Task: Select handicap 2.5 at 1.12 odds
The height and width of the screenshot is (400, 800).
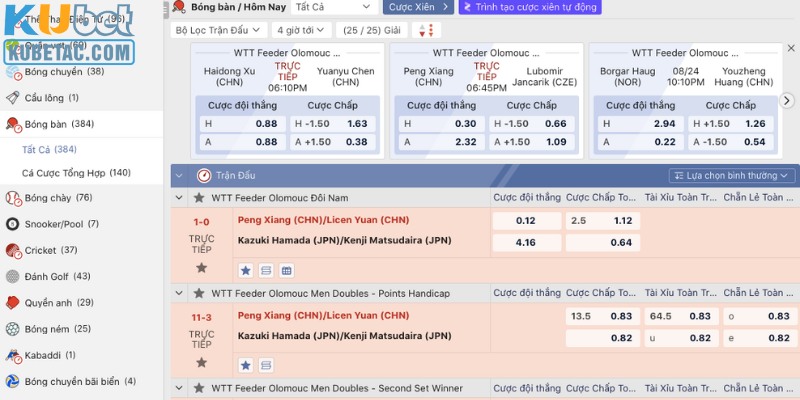Action: (x=603, y=221)
